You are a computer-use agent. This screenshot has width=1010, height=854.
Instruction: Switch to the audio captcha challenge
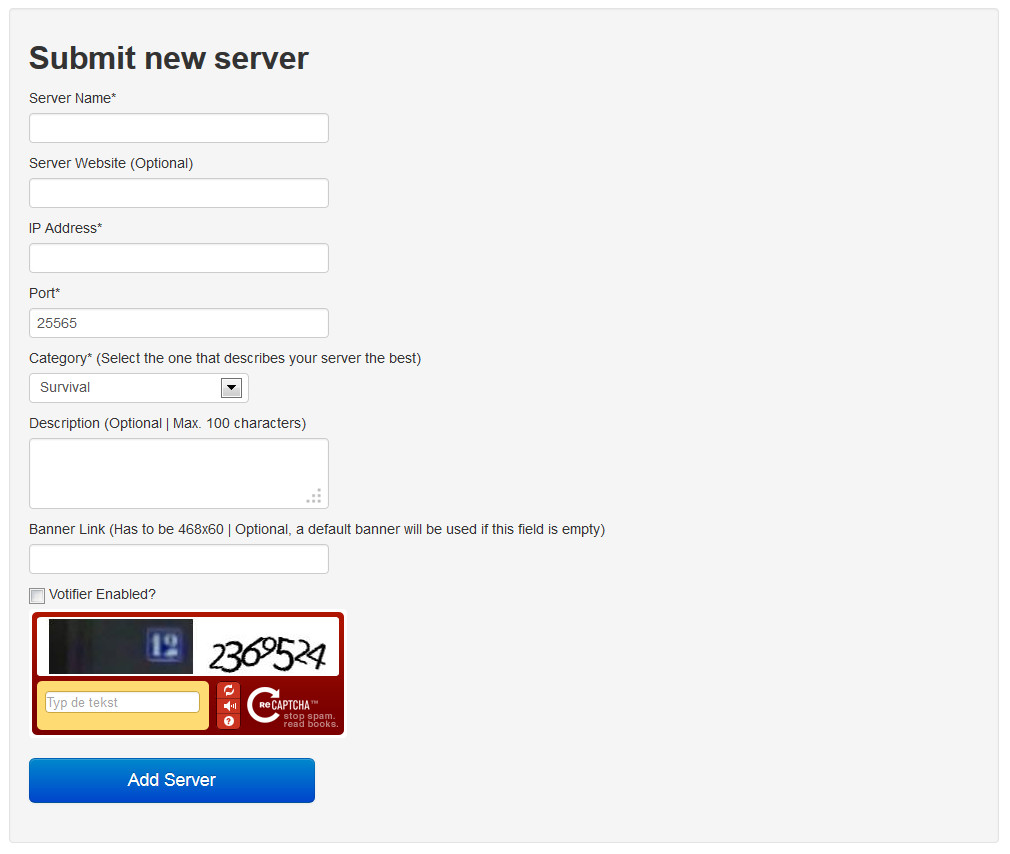pos(228,705)
